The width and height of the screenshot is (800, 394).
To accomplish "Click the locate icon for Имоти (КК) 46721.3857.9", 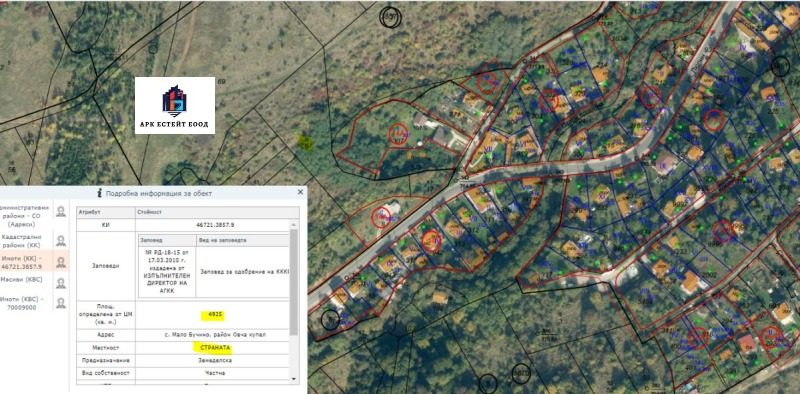I will click(61, 262).
